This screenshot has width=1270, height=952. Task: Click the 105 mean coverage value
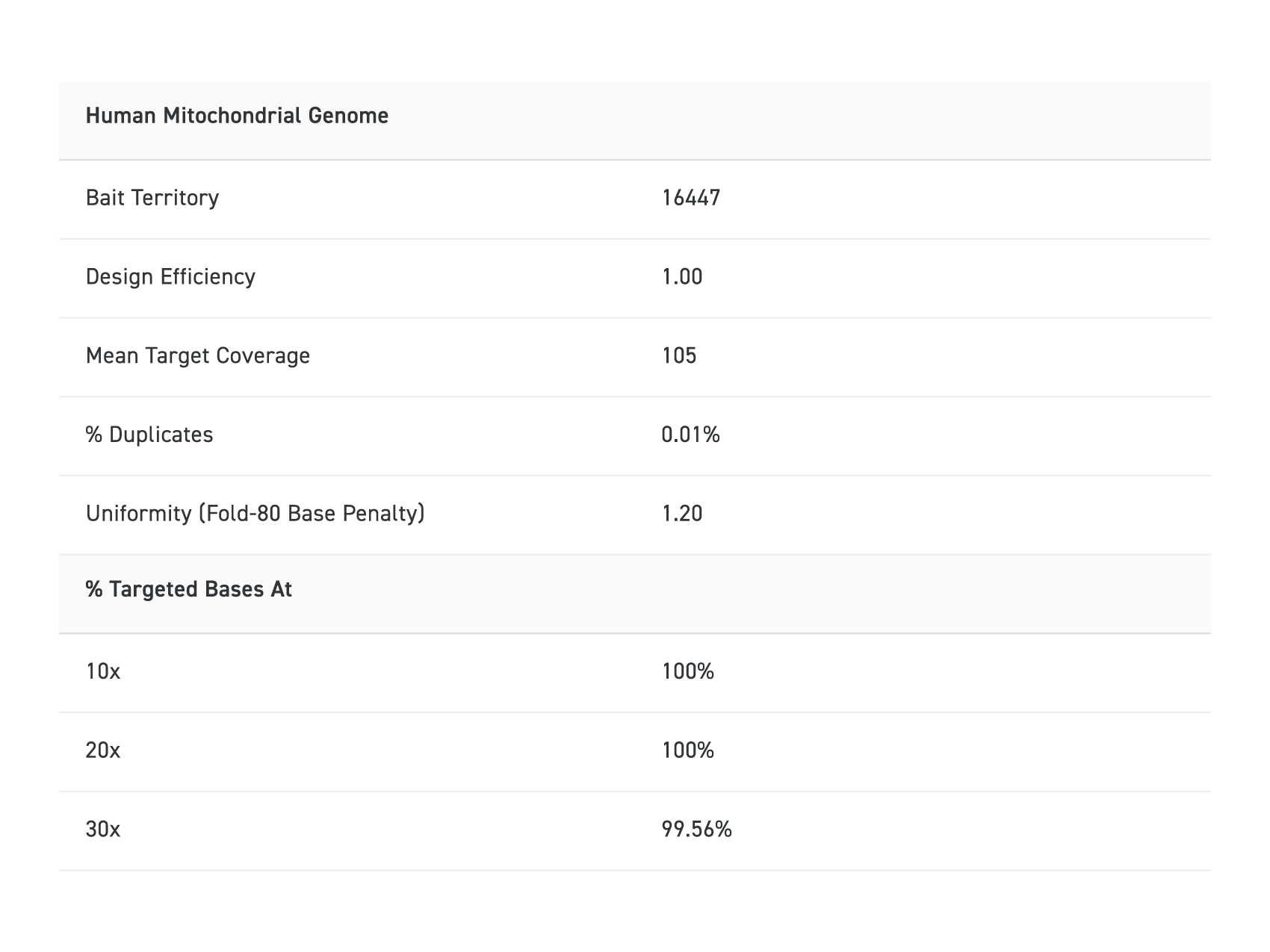[x=679, y=355]
